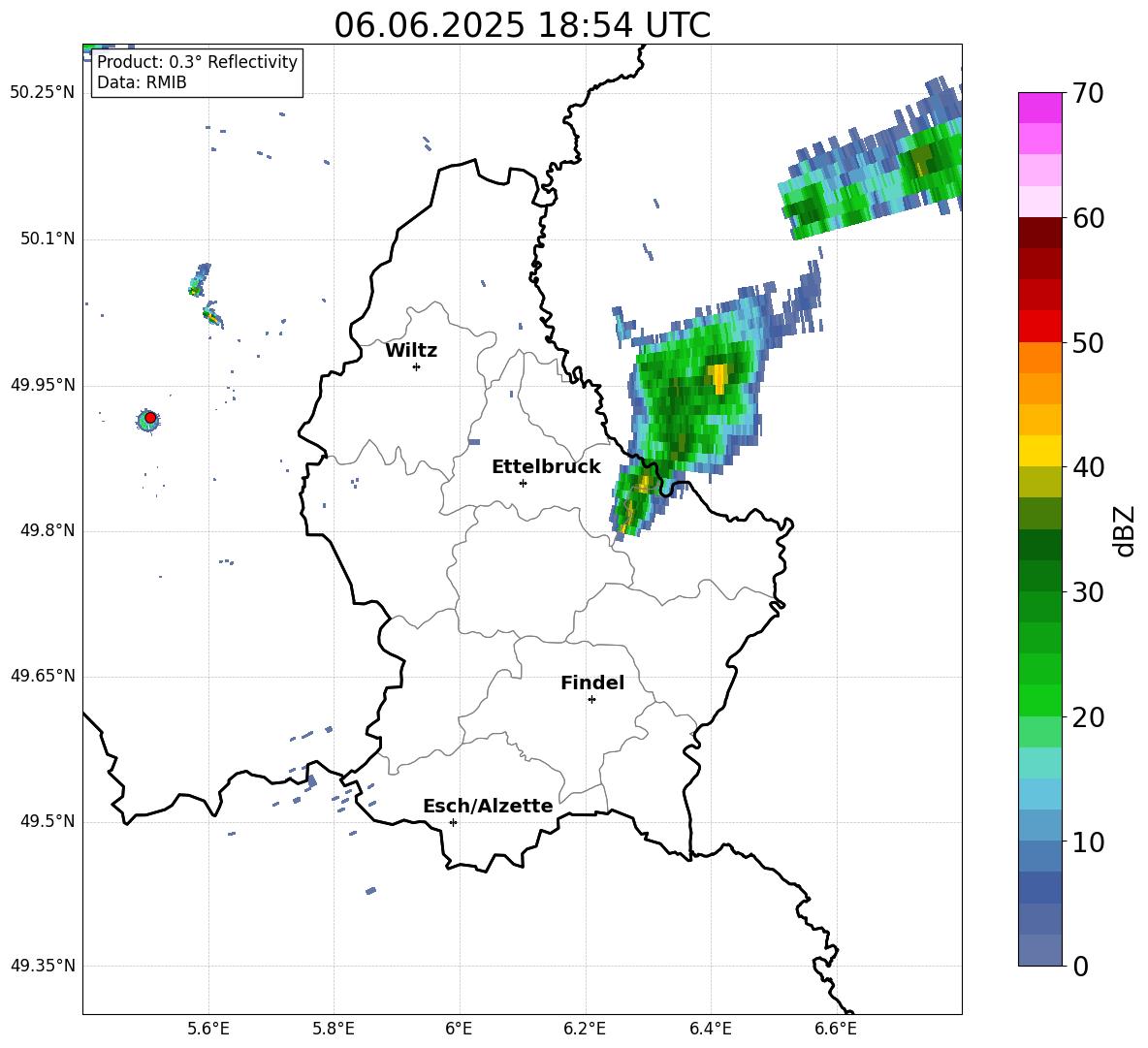1148x1048 pixels.
Task: Click the 6.4°E longitude label
Action: 710,1029
